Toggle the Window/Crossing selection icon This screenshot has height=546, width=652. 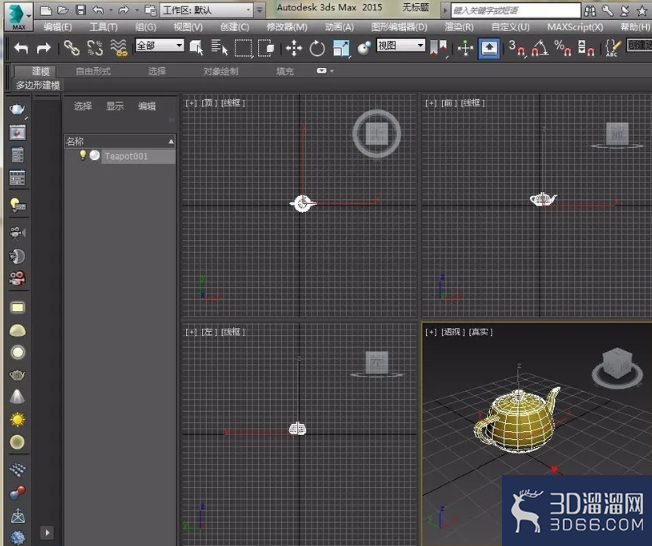[266, 48]
